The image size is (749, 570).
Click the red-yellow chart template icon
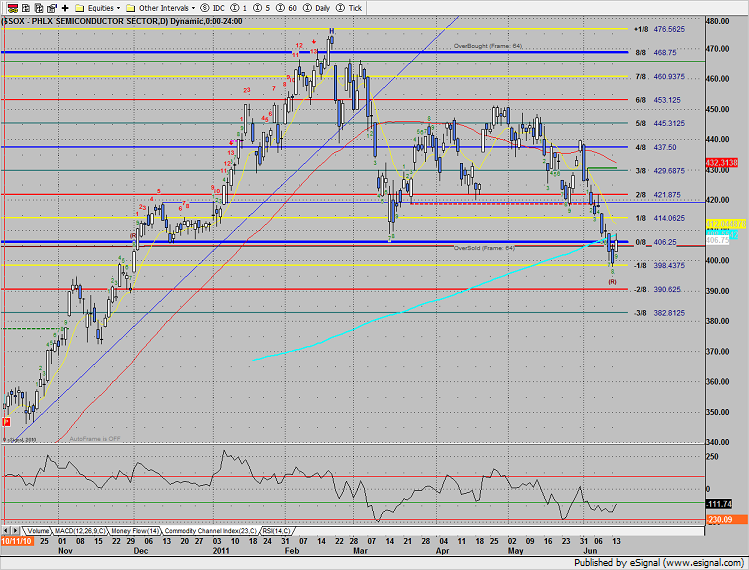click(12, 8)
